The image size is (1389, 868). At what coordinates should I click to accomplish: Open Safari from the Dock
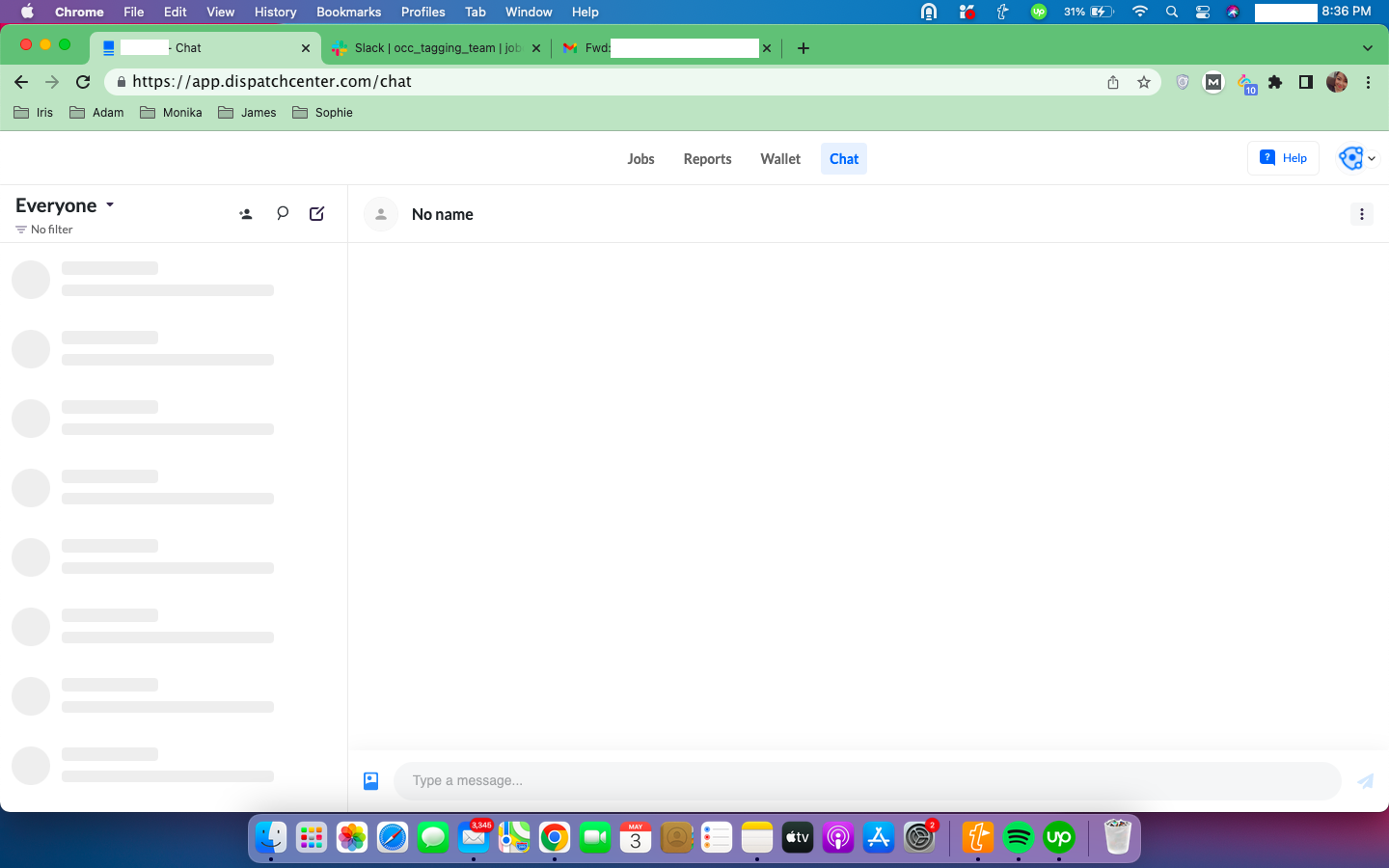tap(393, 837)
